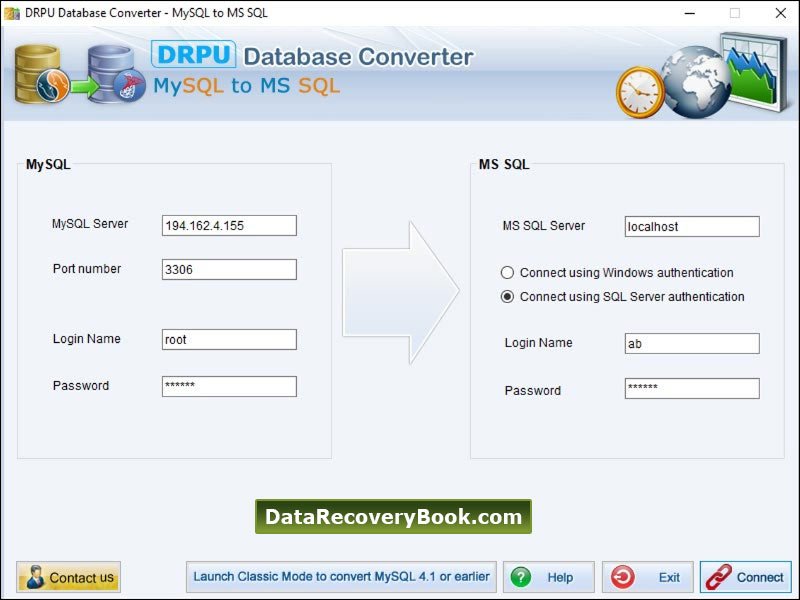
Task: Click the Contact us button
Action: (x=68, y=577)
